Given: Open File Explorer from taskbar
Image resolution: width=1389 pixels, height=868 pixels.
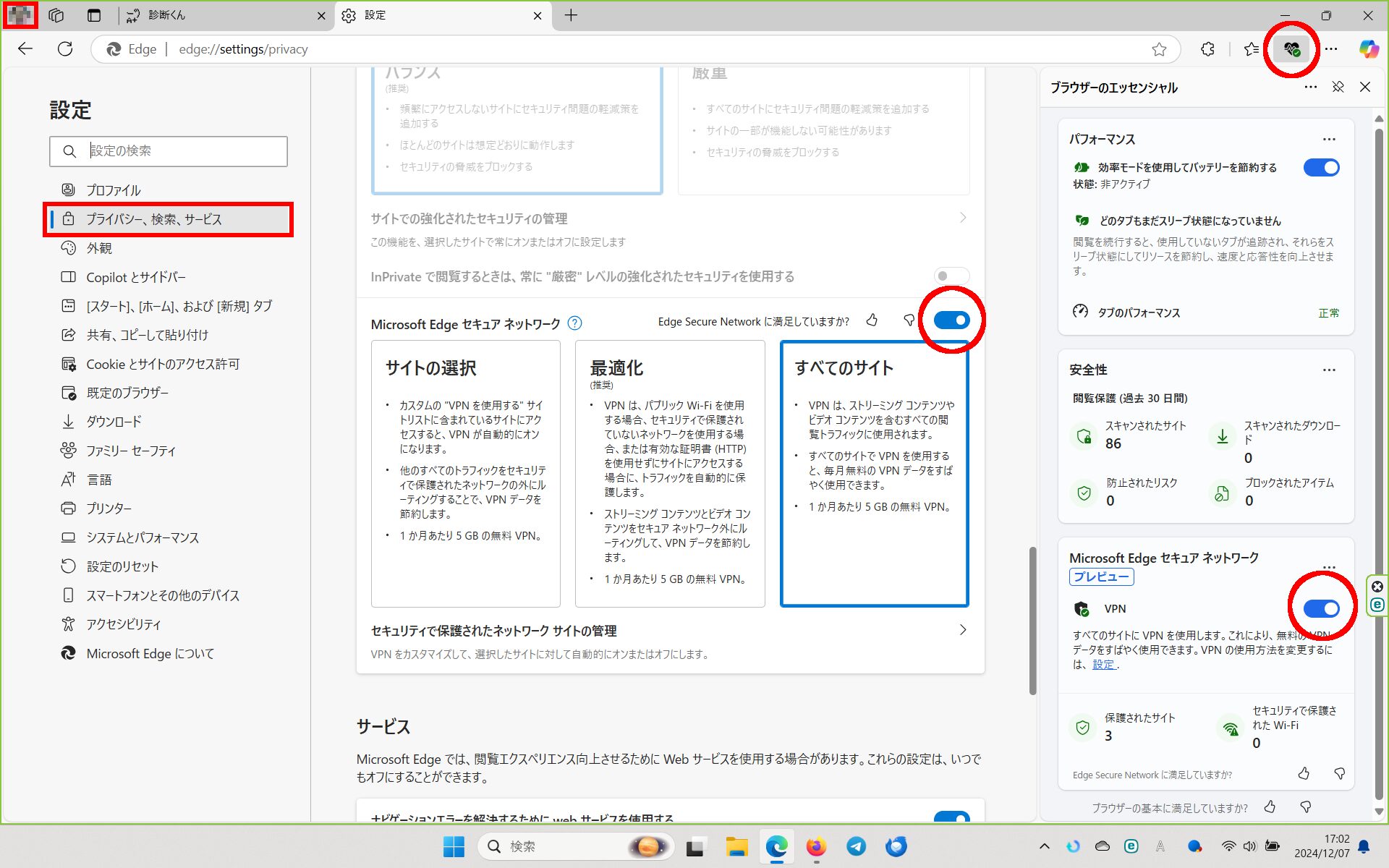Looking at the screenshot, I should point(736,846).
